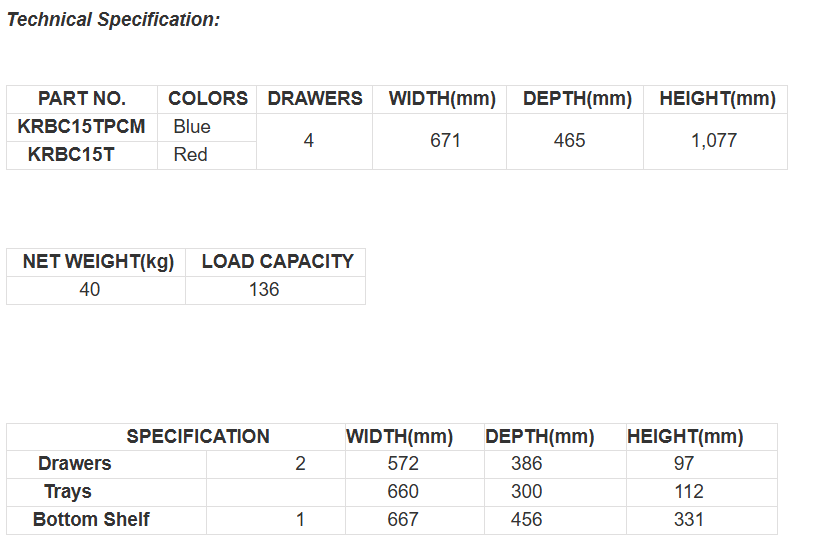Click the 1,077 height value
This screenshot has height=539, width=816.
[x=714, y=141]
